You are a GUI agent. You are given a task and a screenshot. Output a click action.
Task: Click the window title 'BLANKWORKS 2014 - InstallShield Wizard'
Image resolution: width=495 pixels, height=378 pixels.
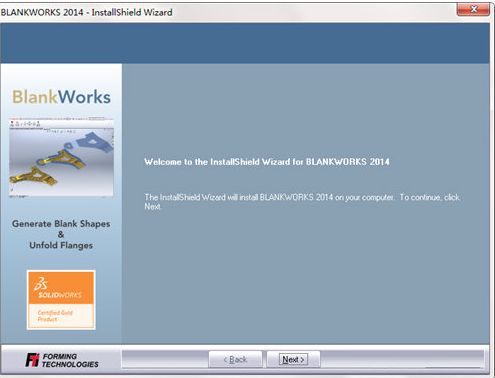86,12
